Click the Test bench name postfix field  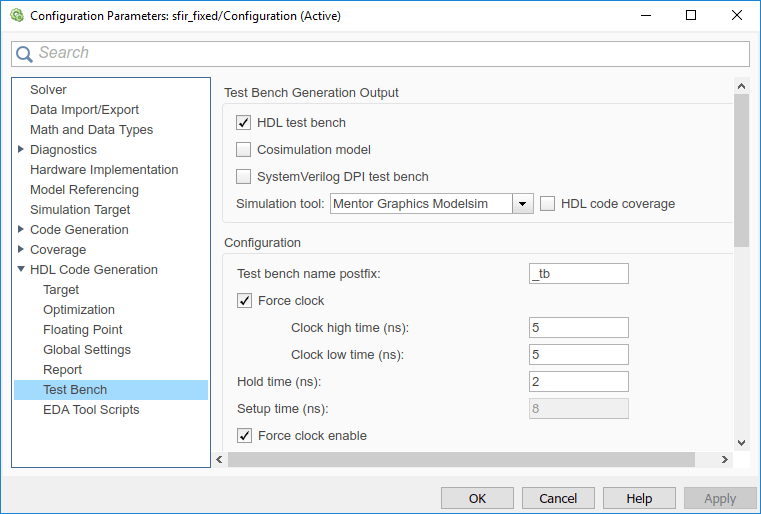[579, 274]
